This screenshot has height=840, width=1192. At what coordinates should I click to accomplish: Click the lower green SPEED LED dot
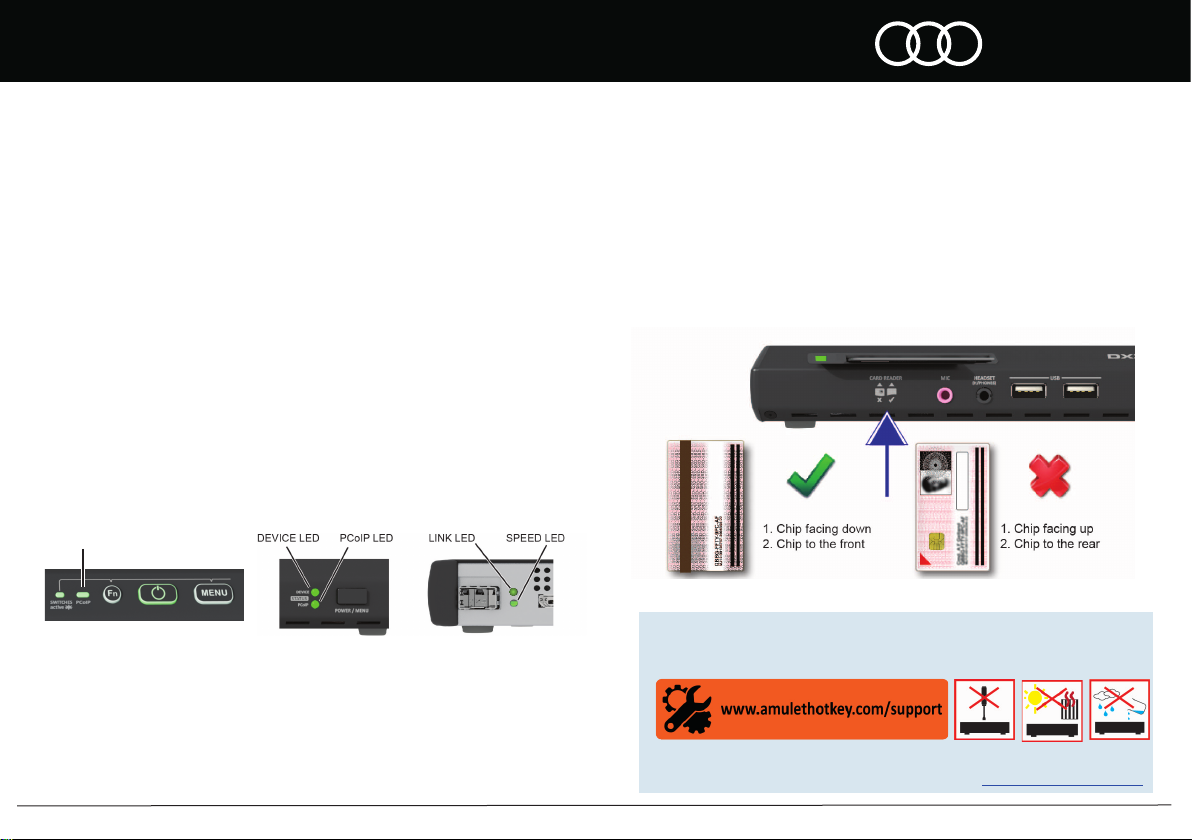click(x=514, y=603)
